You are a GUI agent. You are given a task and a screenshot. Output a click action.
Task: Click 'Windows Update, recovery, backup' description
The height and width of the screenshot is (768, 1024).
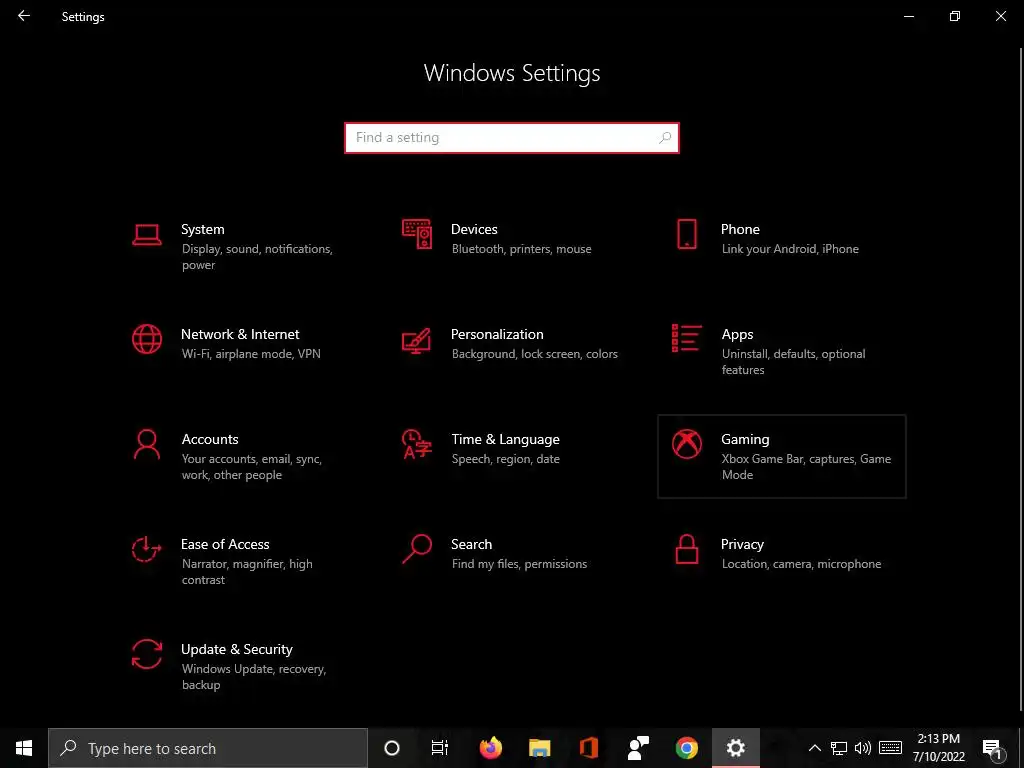254,677
